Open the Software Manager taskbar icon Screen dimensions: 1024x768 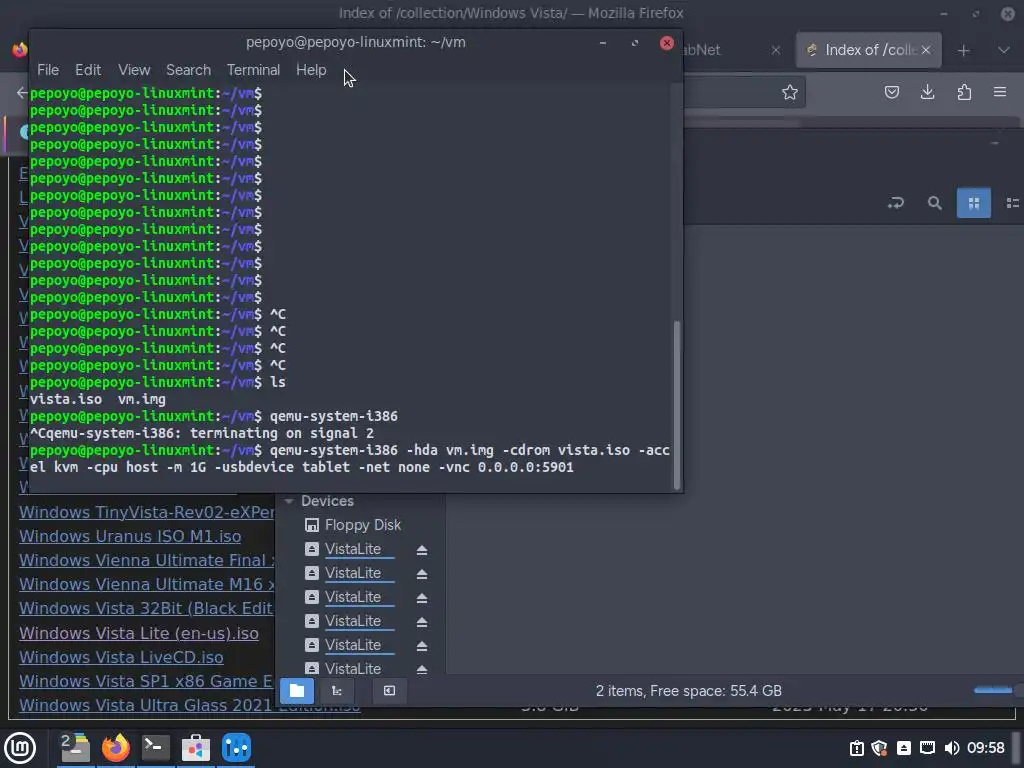(x=196, y=748)
